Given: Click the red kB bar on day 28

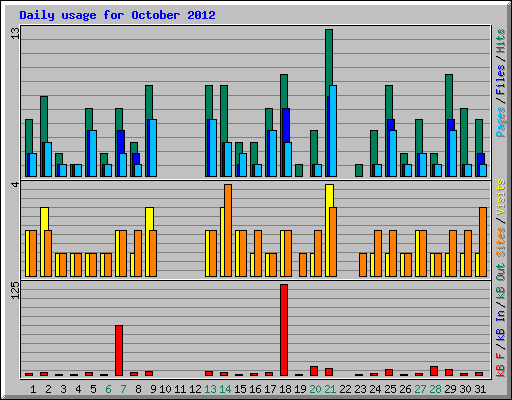Looking at the screenshot, I should (434, 371).
